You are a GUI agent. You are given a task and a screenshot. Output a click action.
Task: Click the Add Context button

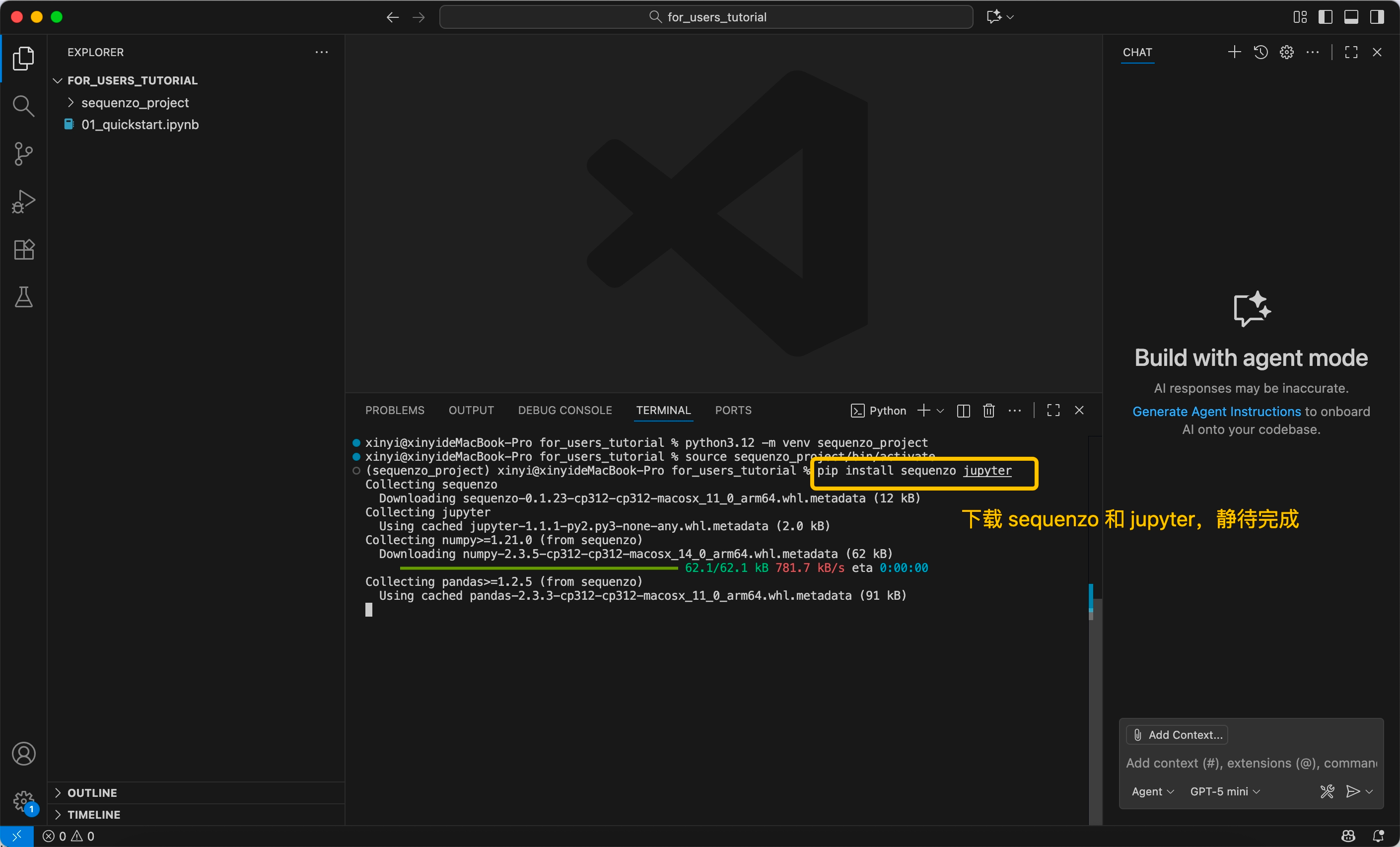tap(1177, 734)
